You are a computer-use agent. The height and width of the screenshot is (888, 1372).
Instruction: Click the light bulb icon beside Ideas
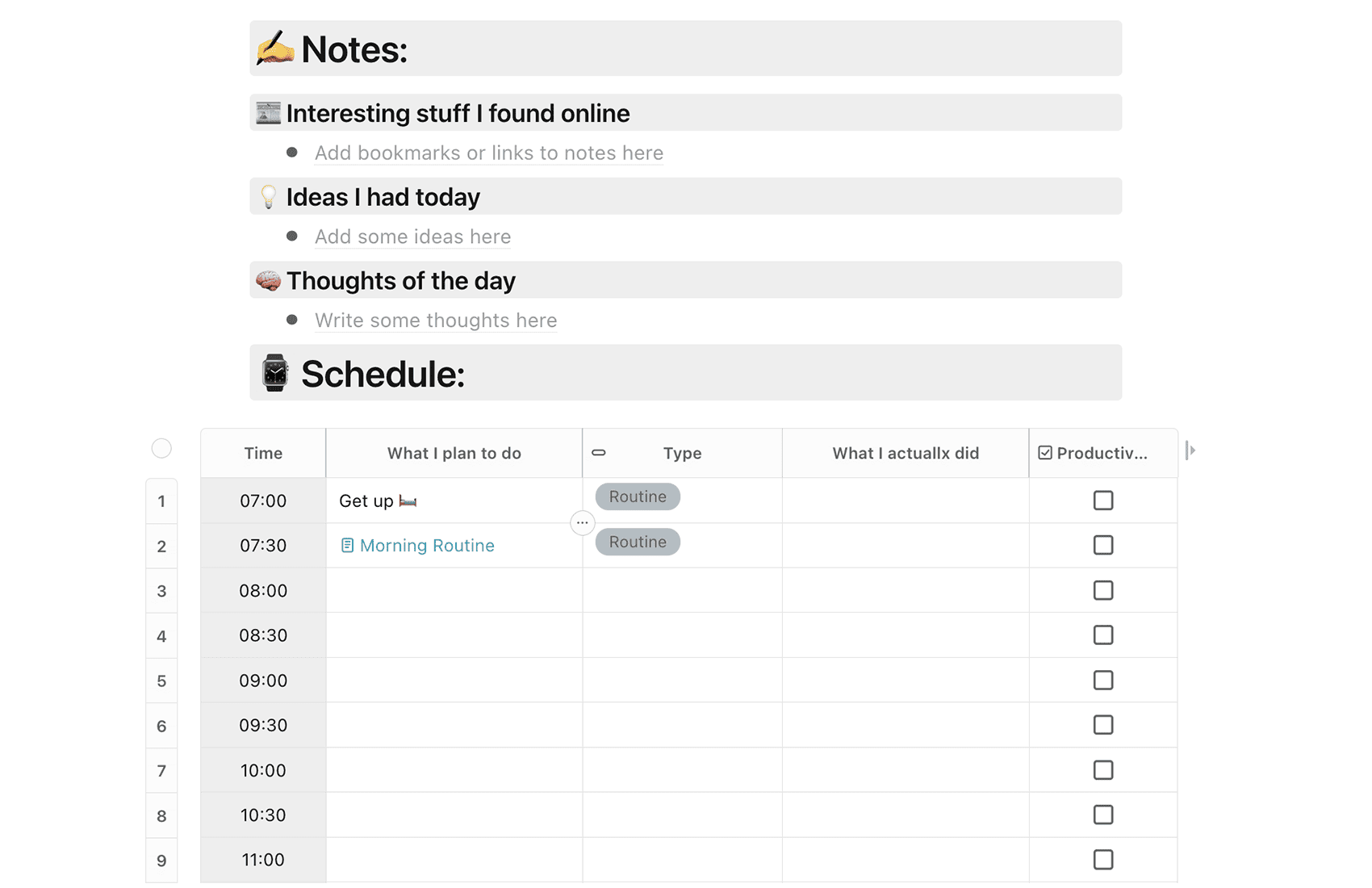[268, 197]
